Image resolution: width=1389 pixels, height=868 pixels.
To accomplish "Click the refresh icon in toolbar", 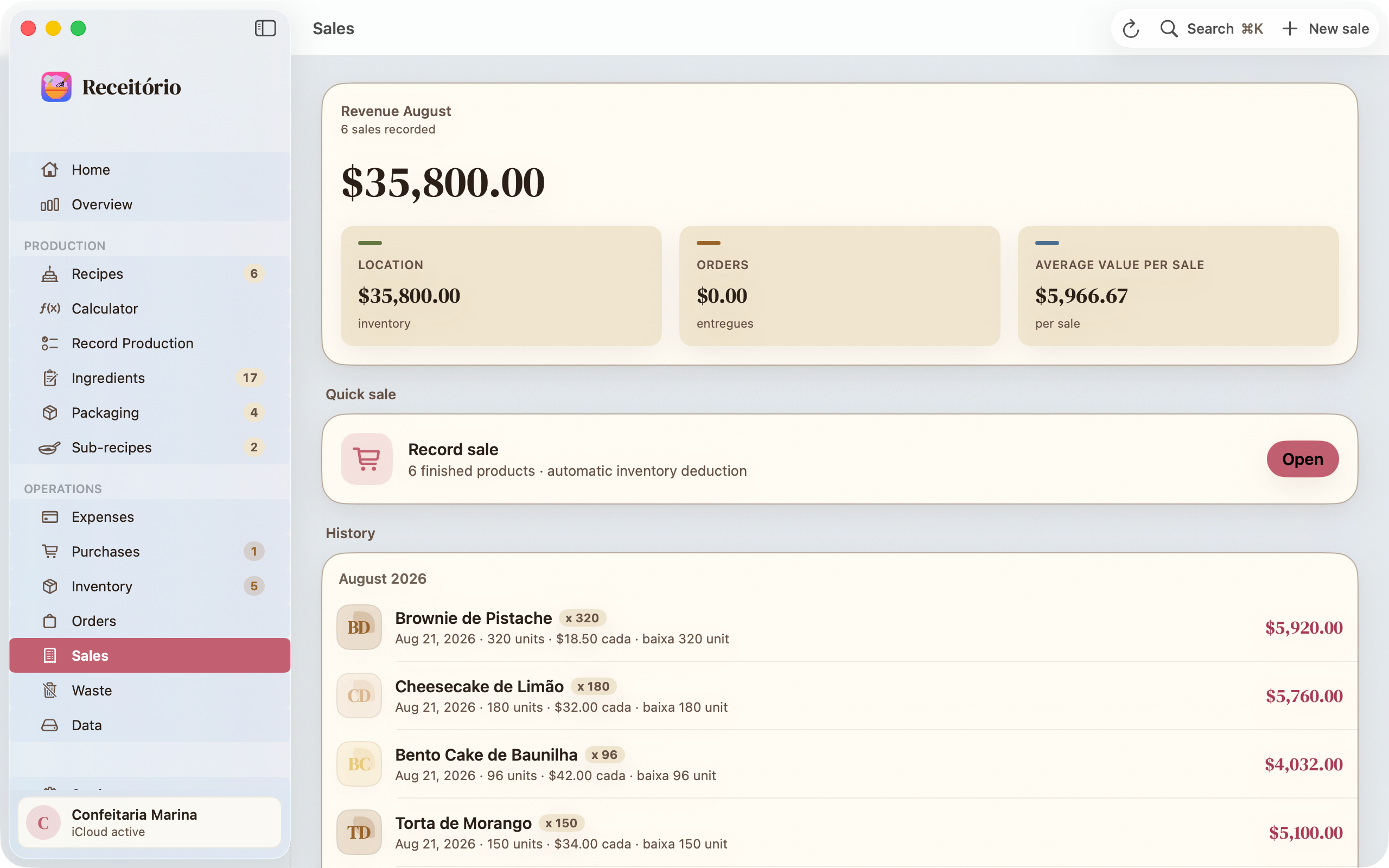I will point(1131,29).
